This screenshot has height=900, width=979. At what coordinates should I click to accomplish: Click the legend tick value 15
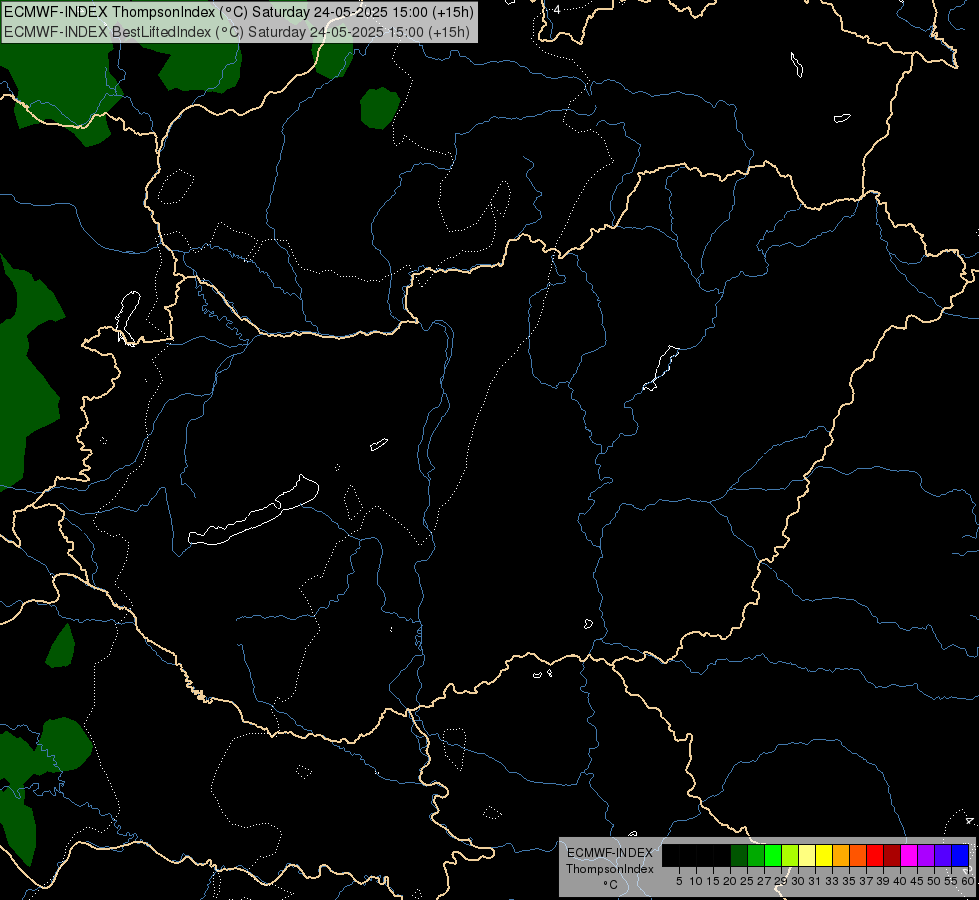(713, 881)
